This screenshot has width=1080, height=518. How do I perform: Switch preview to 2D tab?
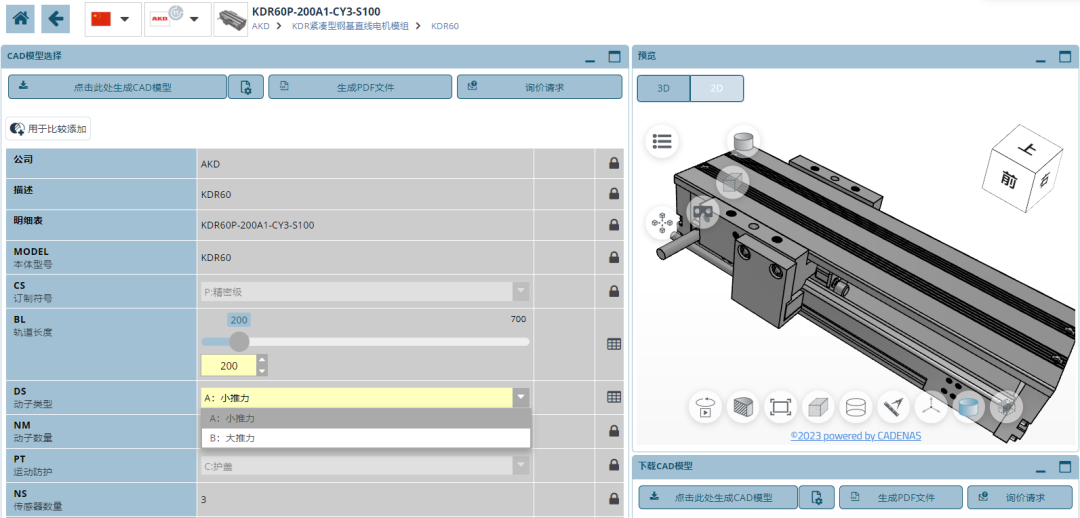(716, 89)
